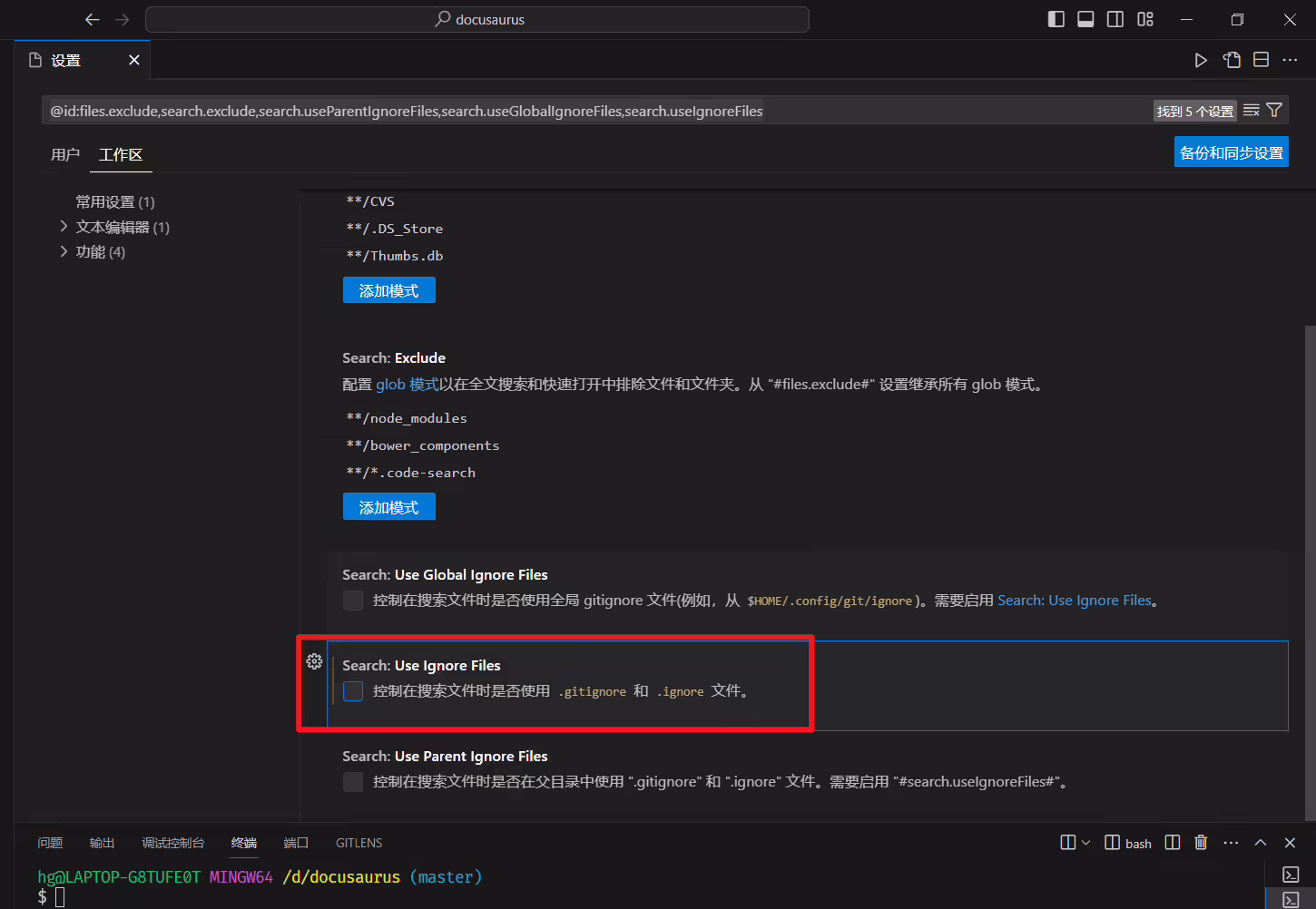Viewport: 1316px width, 909px height.
Task: Close the terminal panel X icon
Action: (1290, 843)
